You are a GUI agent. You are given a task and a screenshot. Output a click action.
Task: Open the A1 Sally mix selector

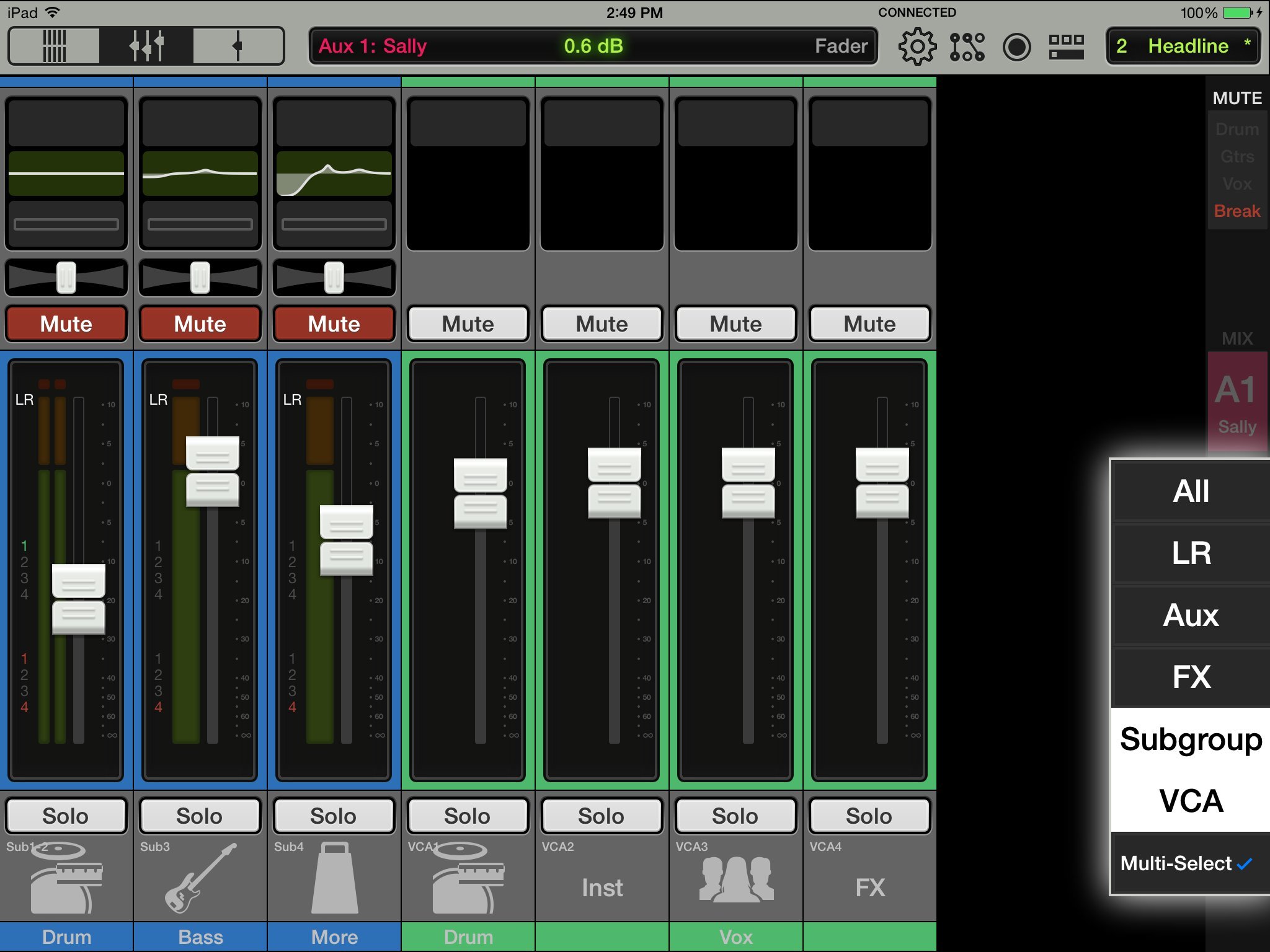pos(1237,403)
